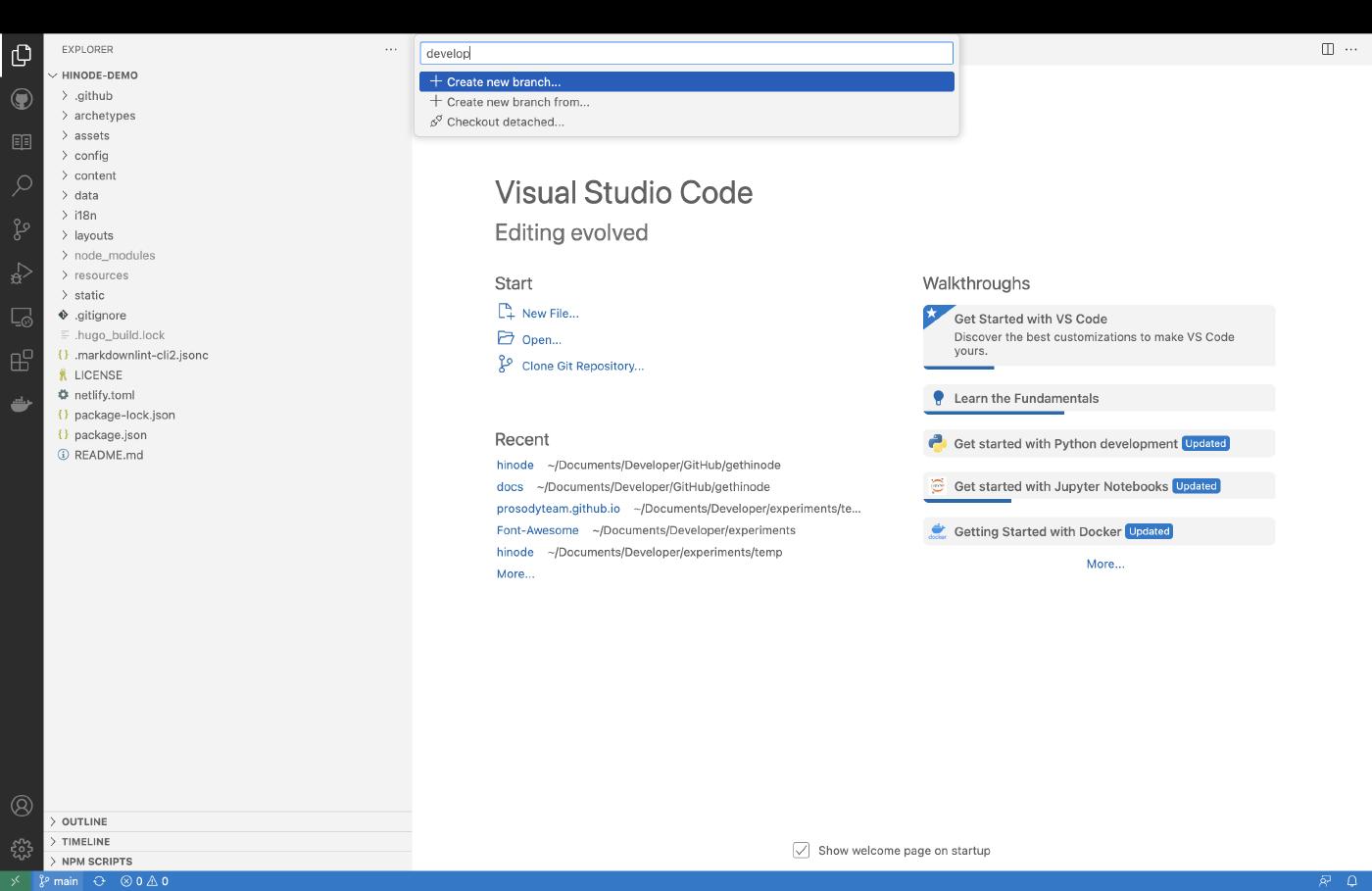Viewport: 1372px width, 891px height.
Task: Open Getting Started with Docker walkthrough
Action: coord(1099,531)
